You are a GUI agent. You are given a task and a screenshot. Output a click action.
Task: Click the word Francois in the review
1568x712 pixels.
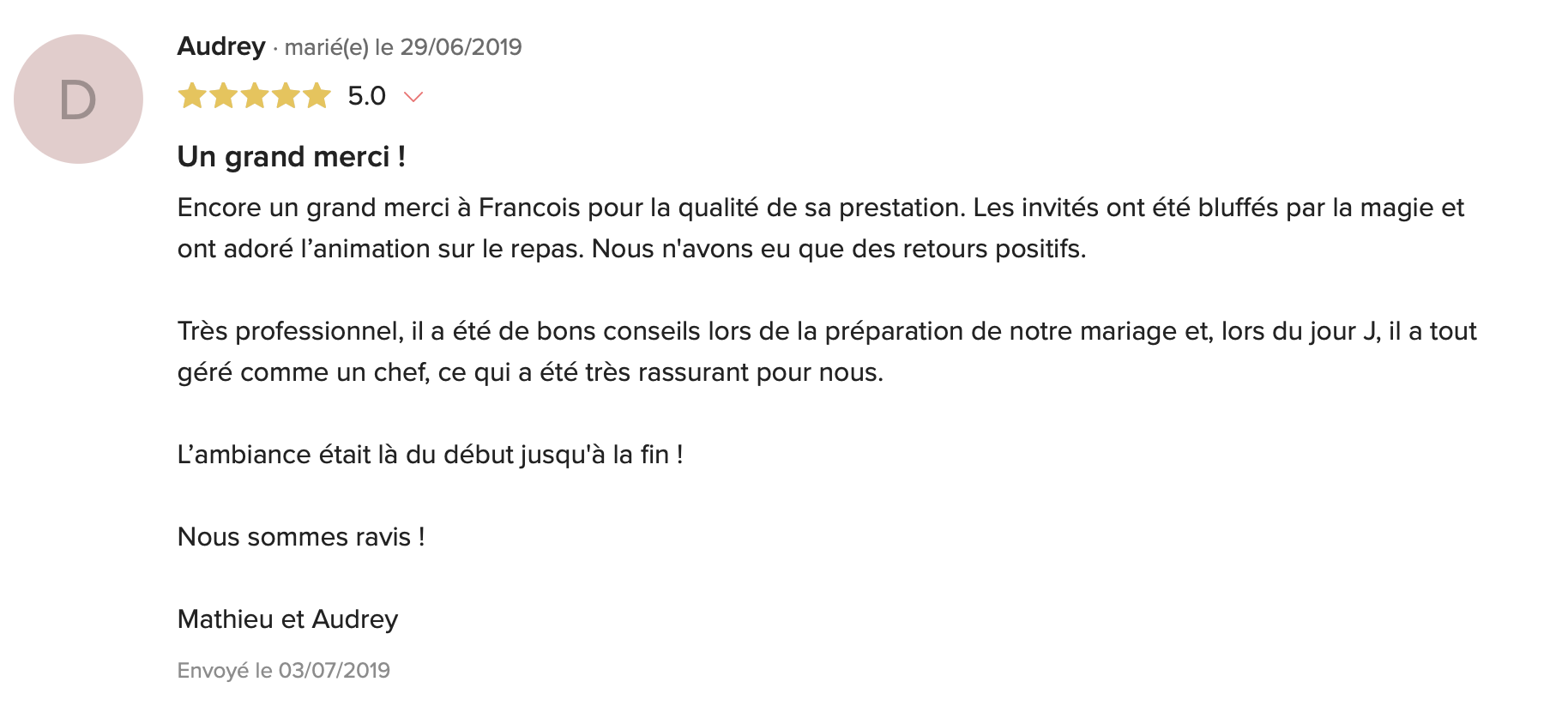coord(529,208)
